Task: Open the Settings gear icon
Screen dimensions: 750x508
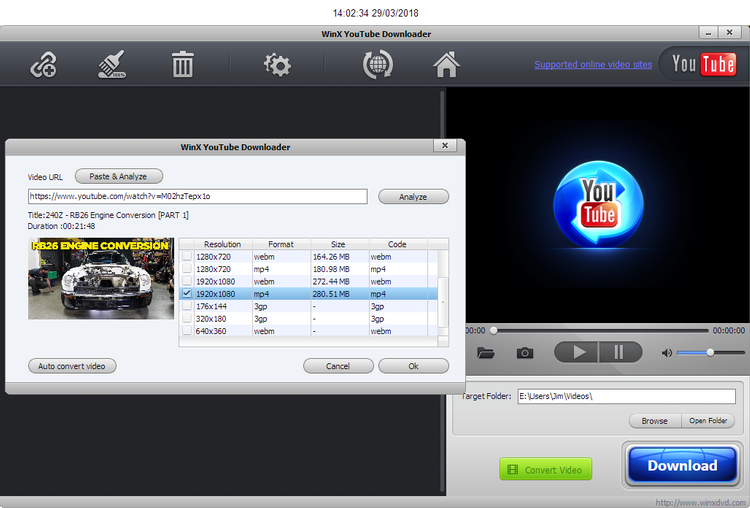Action: click(277, 65)
